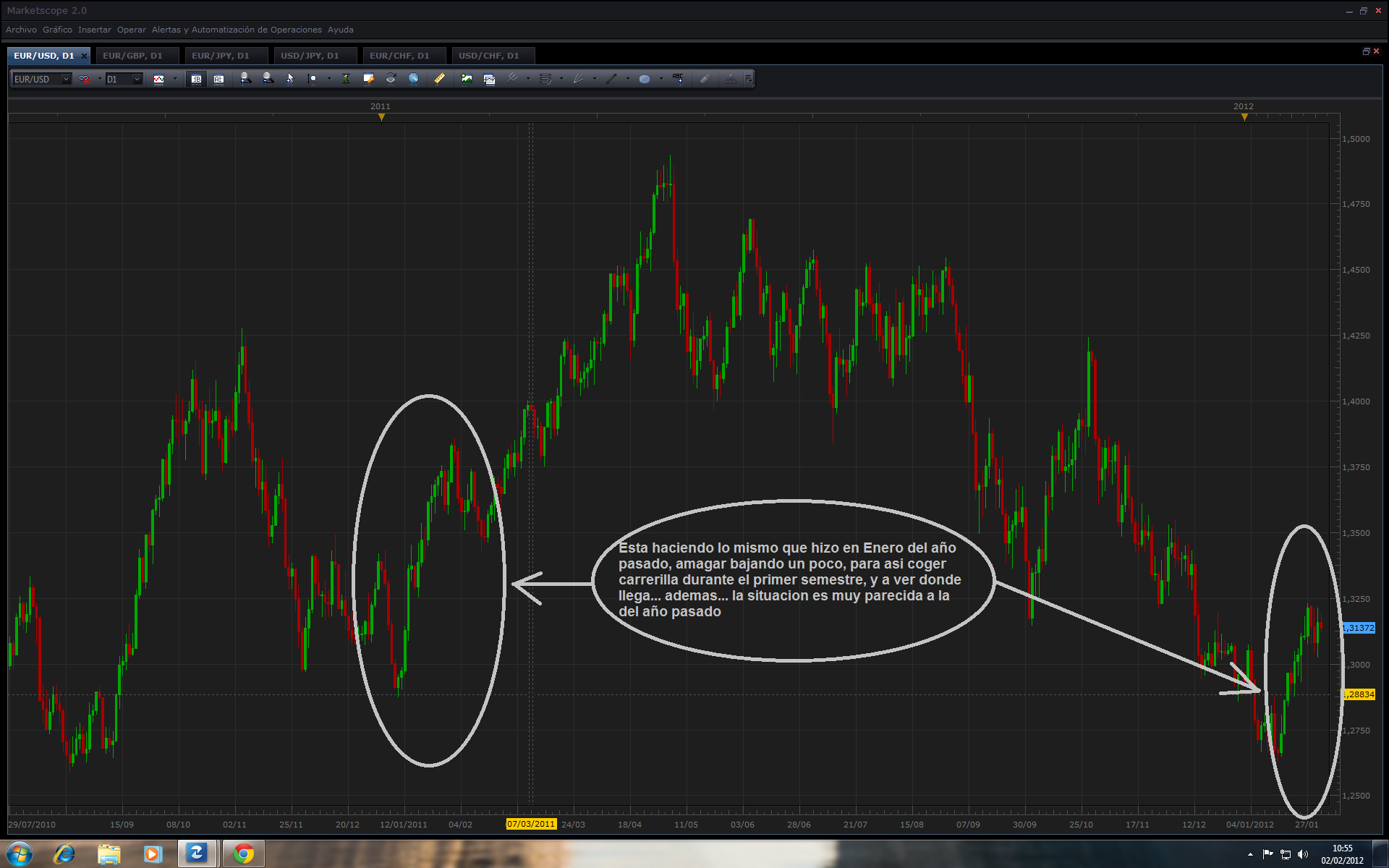
Task: Open Alertas y Automatización de Operaciones menu
Action: tap(237, 30)
